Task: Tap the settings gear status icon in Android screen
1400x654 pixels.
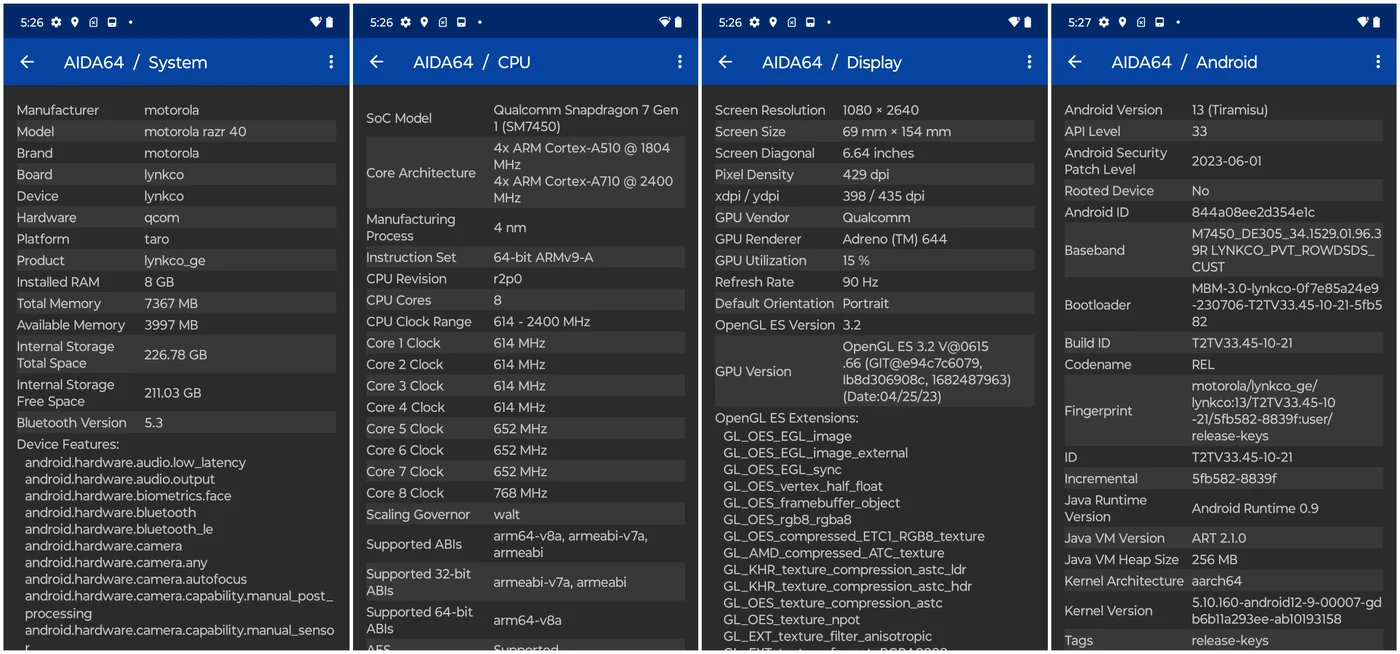Action: click(1104, 22)
